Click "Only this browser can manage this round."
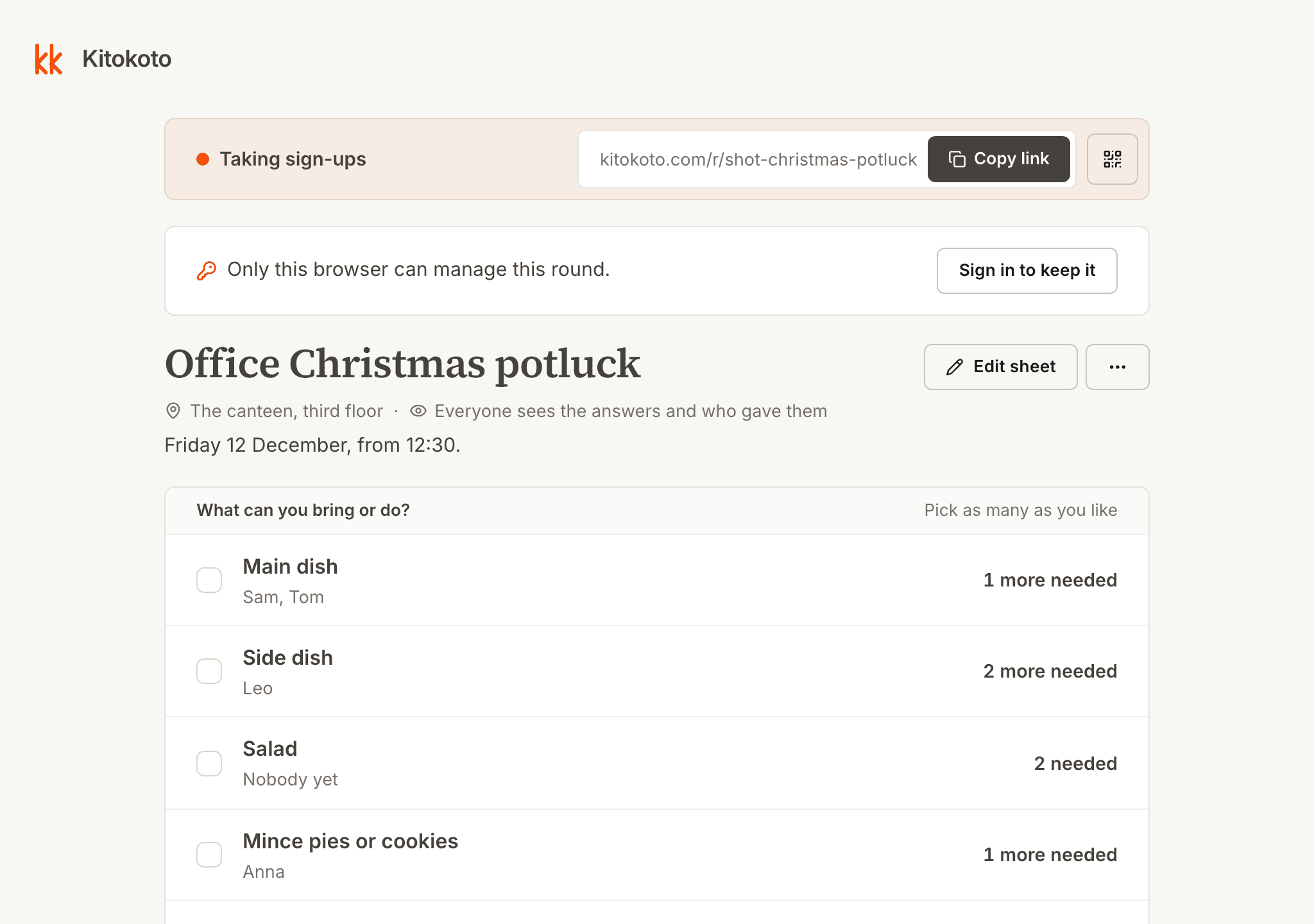 coord(418,269)
